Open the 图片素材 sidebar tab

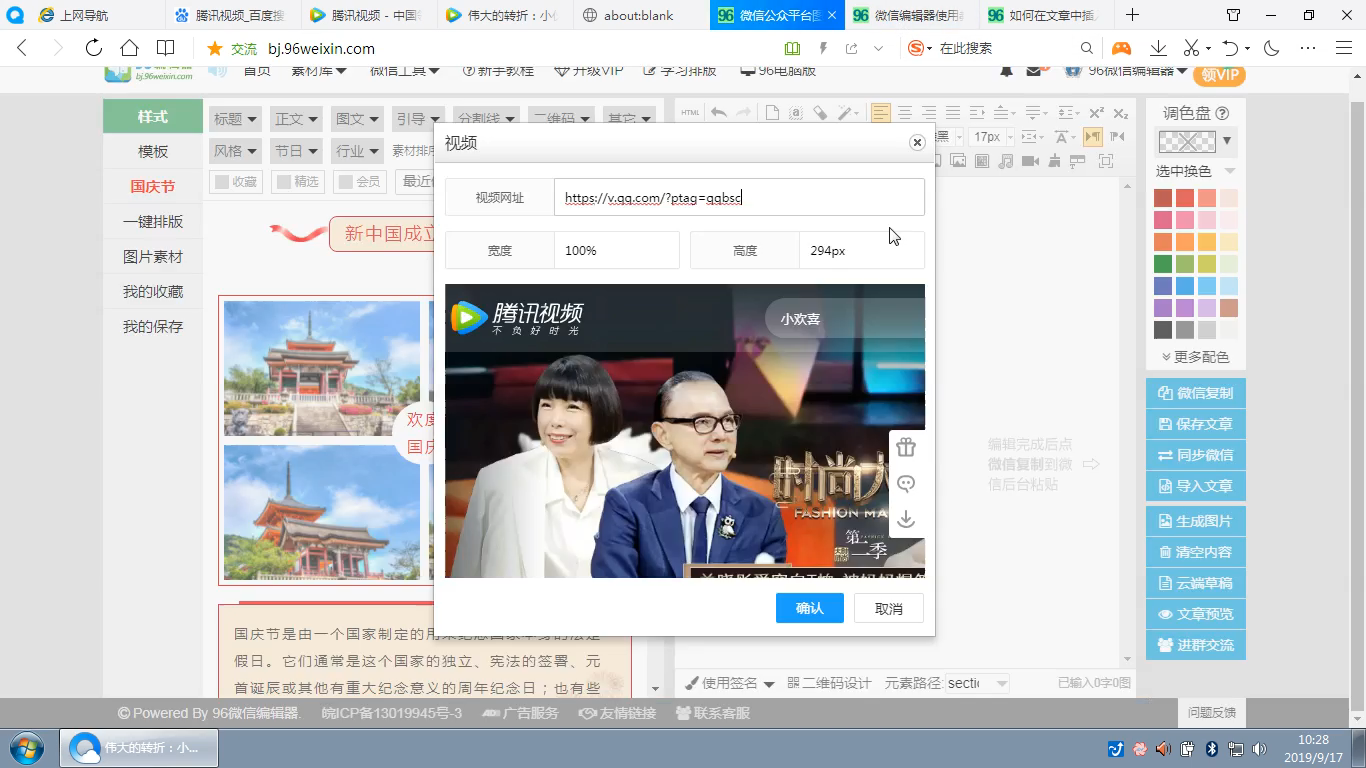coord(153,257)
